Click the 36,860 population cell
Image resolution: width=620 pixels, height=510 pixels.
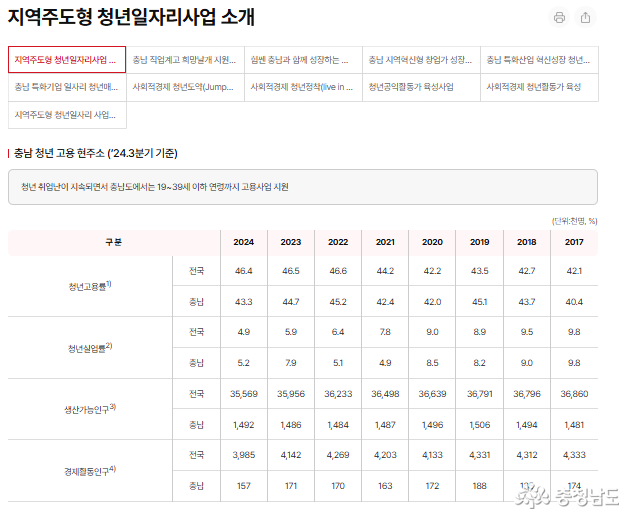(x=574, y=394)
